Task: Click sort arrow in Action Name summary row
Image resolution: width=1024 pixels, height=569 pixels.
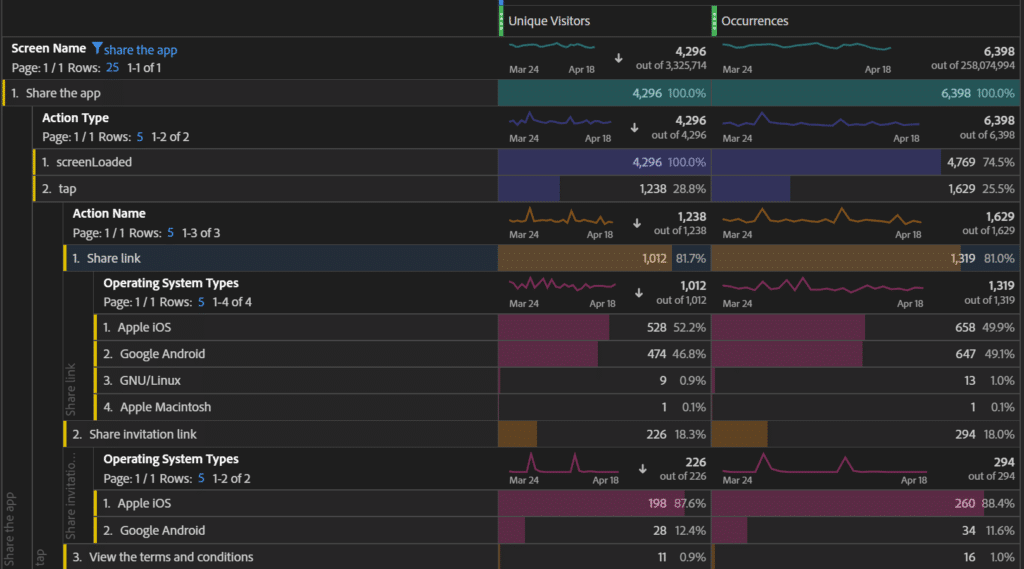Action: pos(637,223)
